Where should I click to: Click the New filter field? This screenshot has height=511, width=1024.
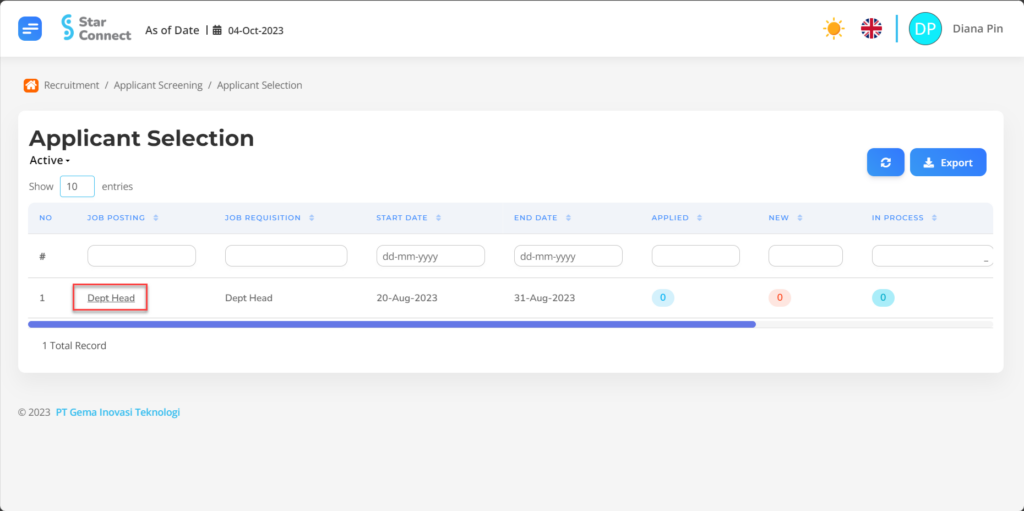click(x=805, y=256)
